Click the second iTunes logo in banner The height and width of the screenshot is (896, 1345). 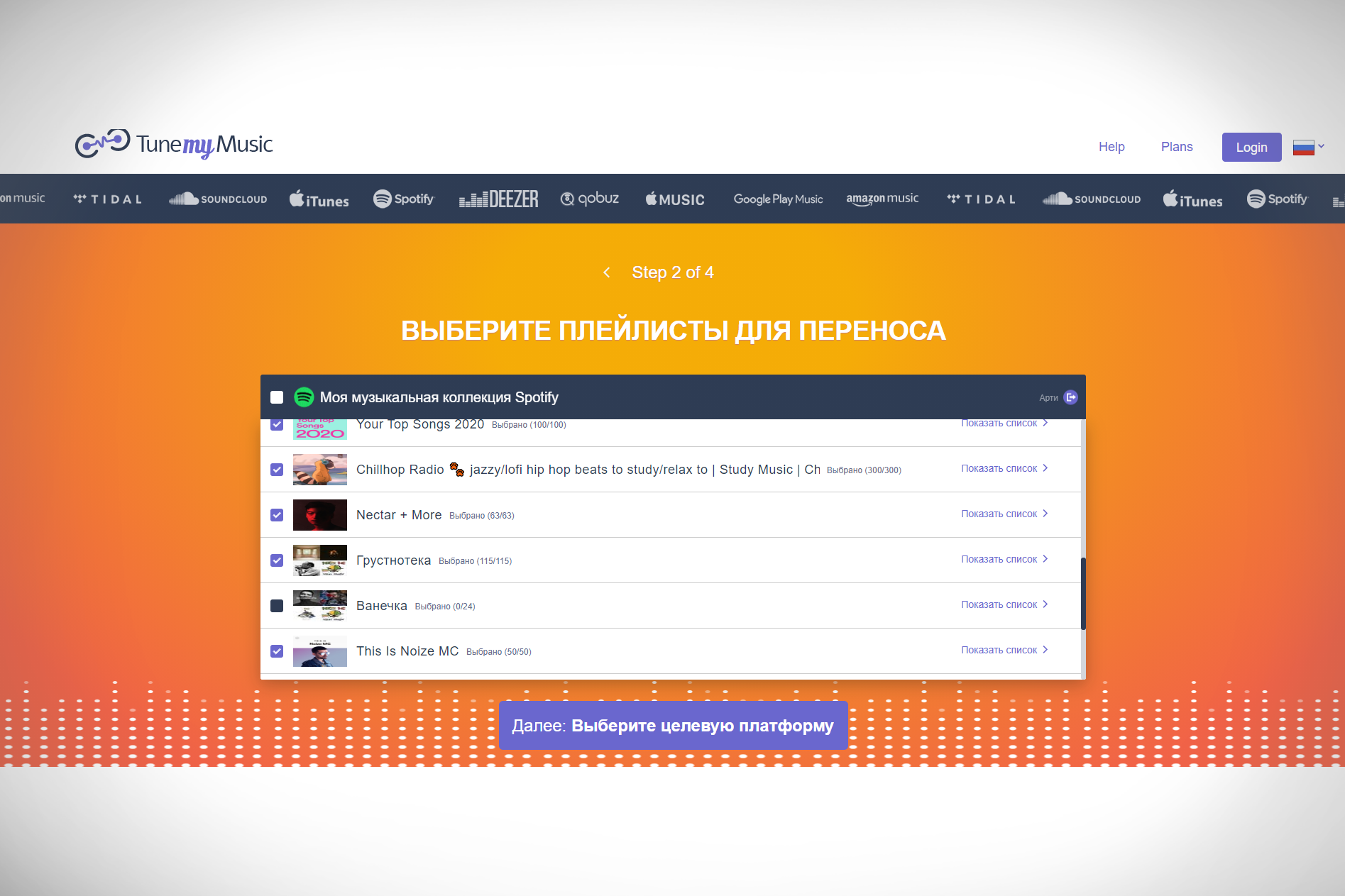(x=1192, y=199)
